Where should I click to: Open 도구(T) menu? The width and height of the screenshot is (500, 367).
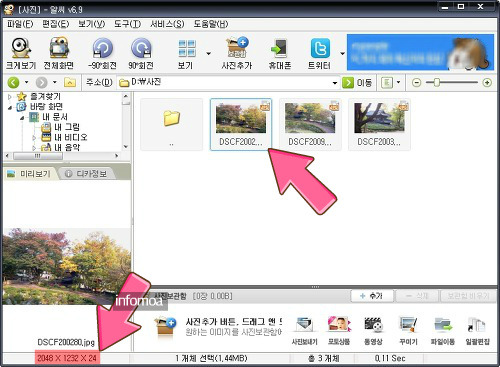[127, 24]
